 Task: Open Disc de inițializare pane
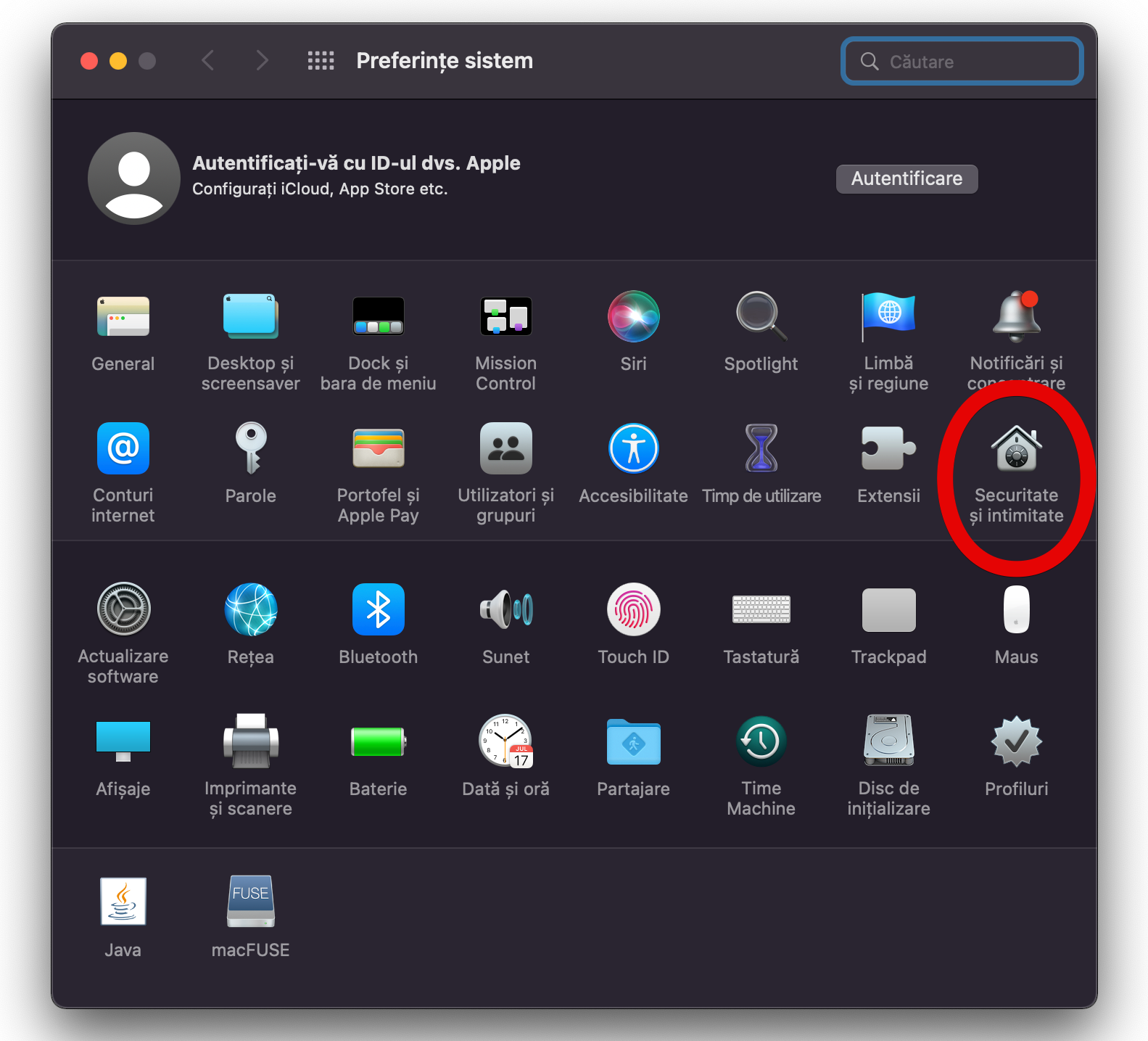point(888,741)
